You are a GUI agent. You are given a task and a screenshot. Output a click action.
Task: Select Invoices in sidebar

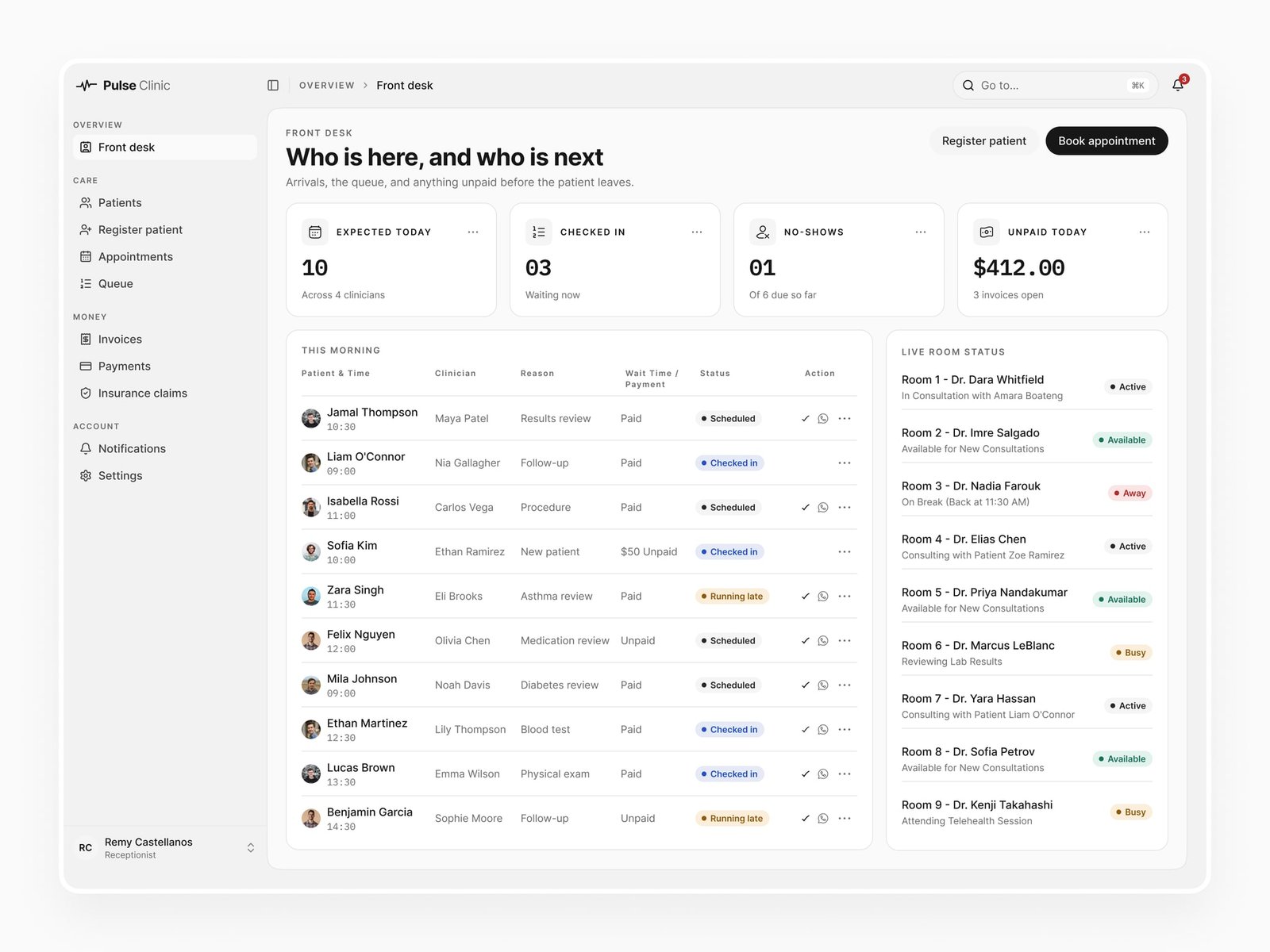[x=165, y=339]
